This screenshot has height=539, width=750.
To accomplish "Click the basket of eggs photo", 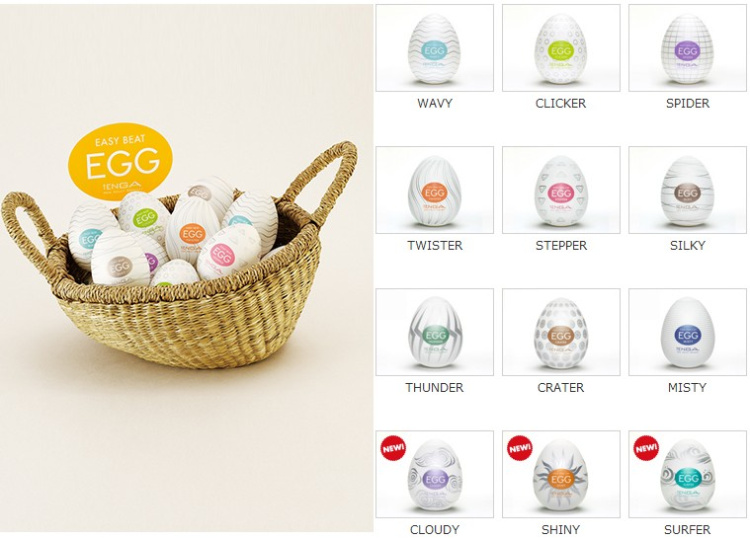I will pos(187,268).
